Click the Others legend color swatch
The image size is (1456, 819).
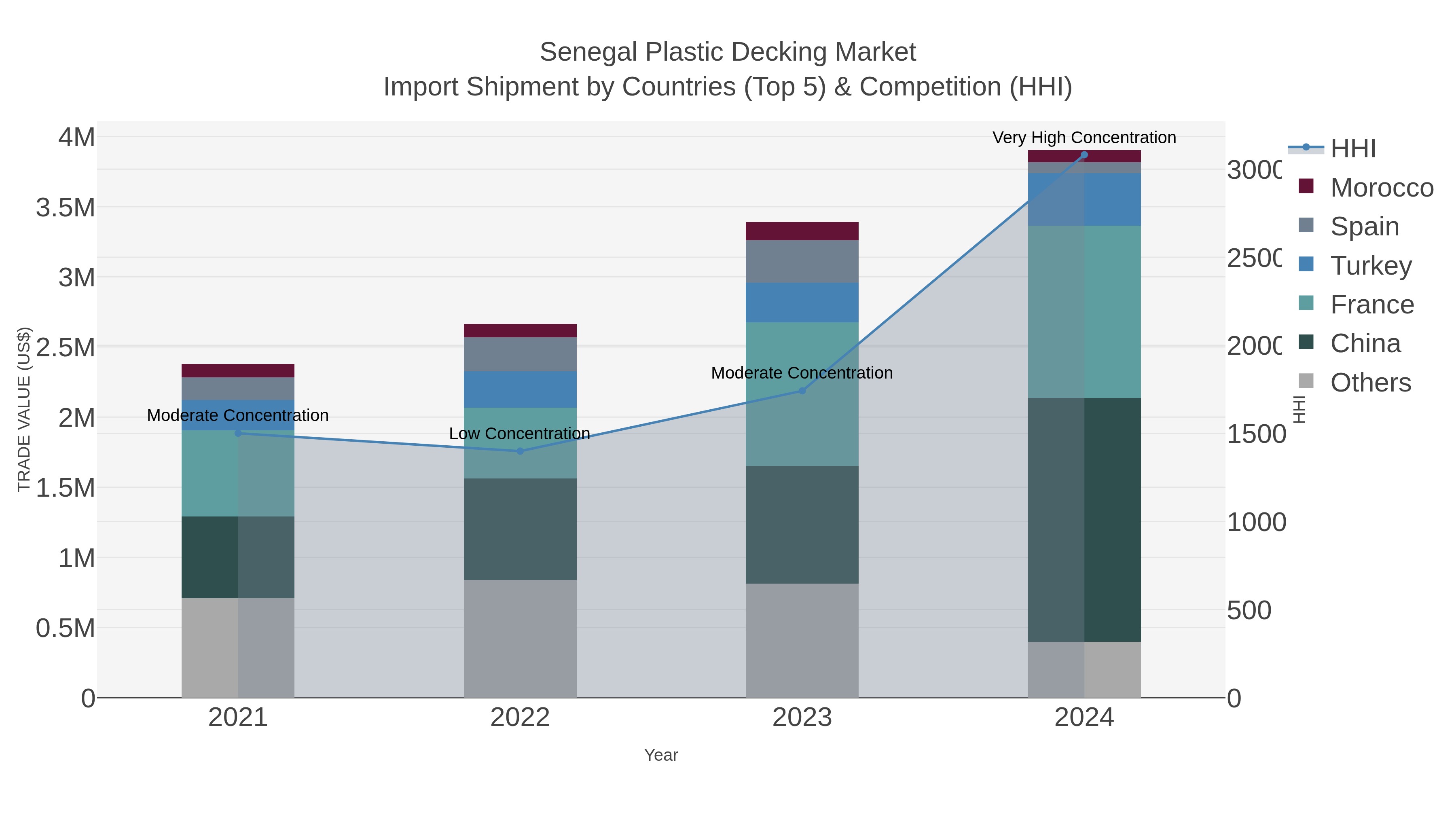1306,381
